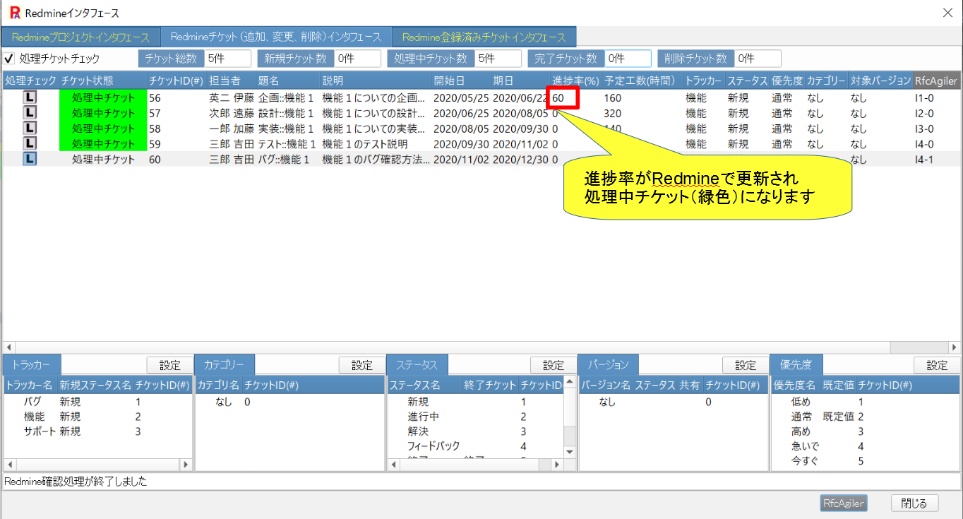
Task: Click the status list's down scroll arrow
Action: [x=569, y=451]
